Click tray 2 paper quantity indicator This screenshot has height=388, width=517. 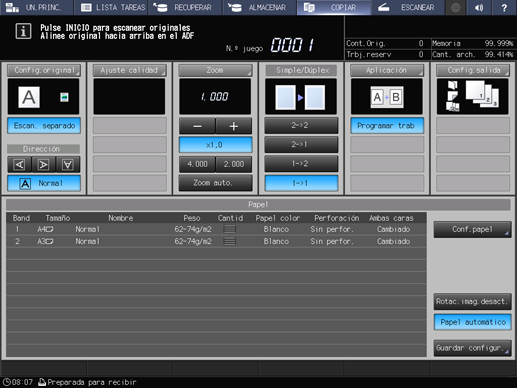click(229, 241)
